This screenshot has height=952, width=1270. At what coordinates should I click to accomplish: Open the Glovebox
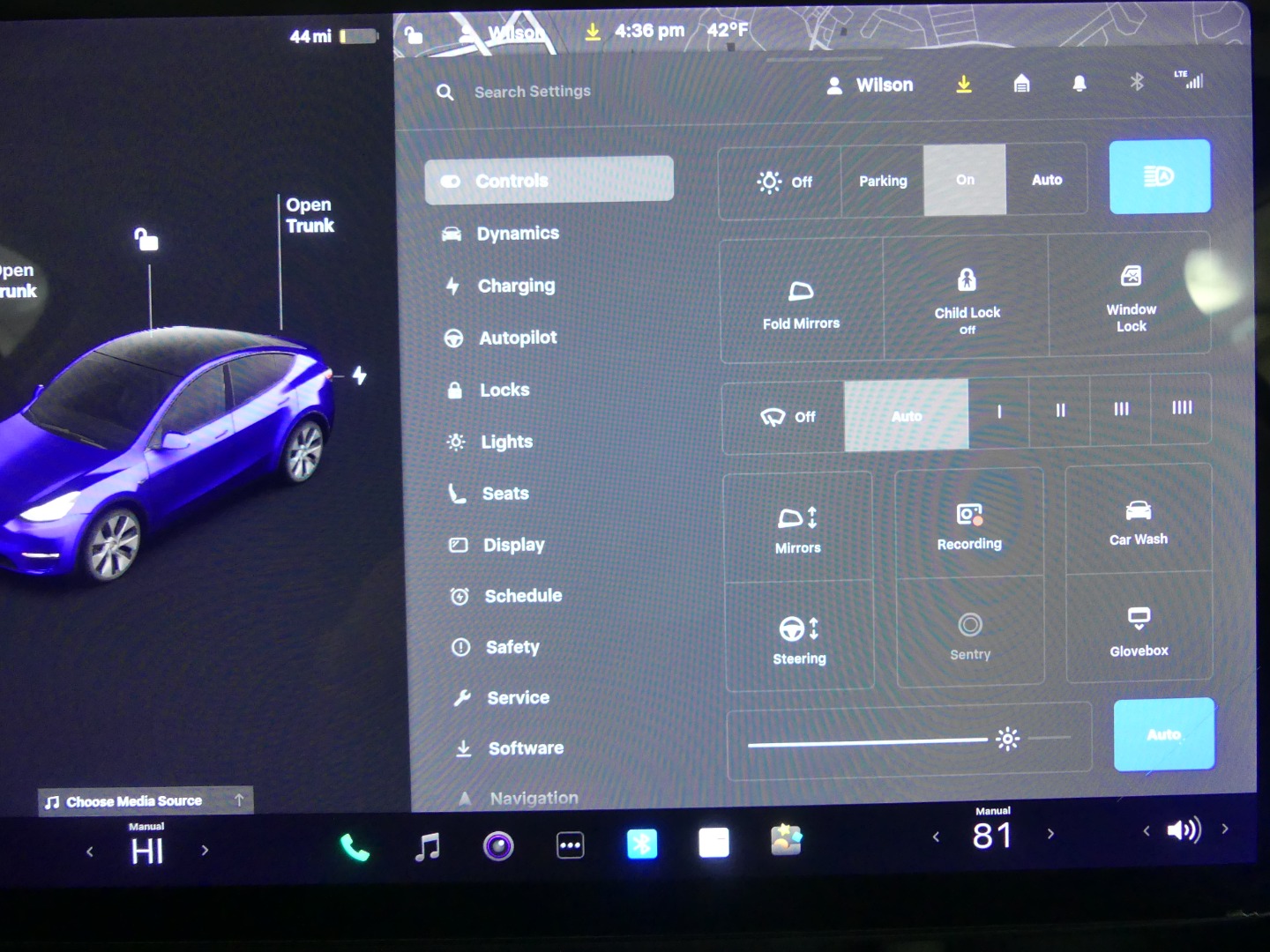pos(1139,629)
